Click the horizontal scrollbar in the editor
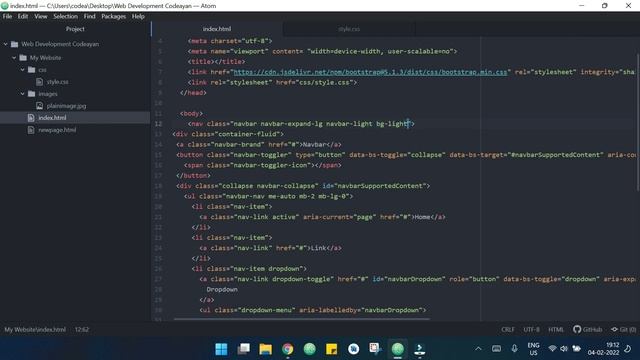This screenshot has width=640, height=360. (x=302, y=319)
